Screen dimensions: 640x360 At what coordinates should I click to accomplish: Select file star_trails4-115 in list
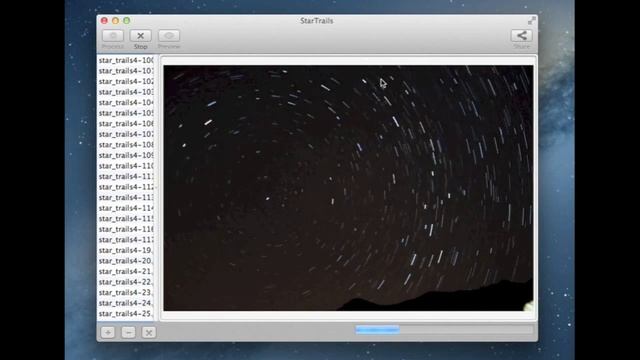(x=126, y=219)
